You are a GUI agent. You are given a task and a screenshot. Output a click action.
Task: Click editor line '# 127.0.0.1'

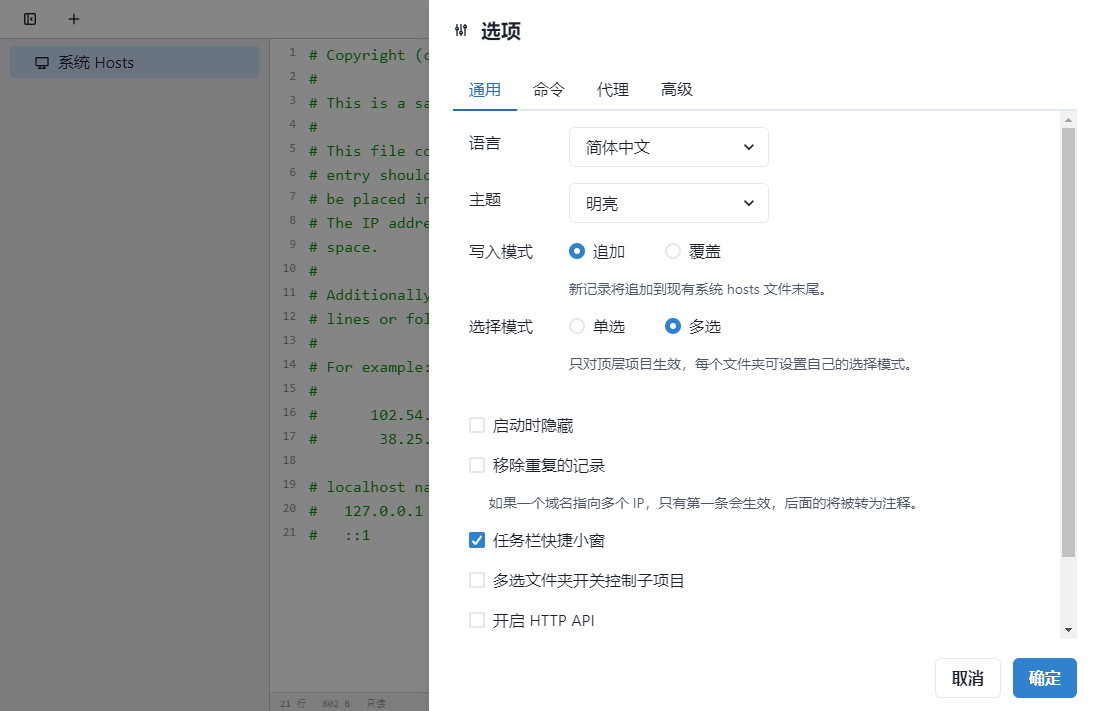[x=366, y=511]
